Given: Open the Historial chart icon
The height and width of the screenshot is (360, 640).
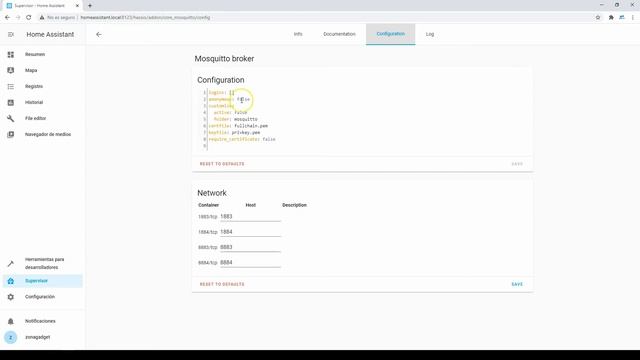Looking at the screenshot, I should click(x=11, y=102).
